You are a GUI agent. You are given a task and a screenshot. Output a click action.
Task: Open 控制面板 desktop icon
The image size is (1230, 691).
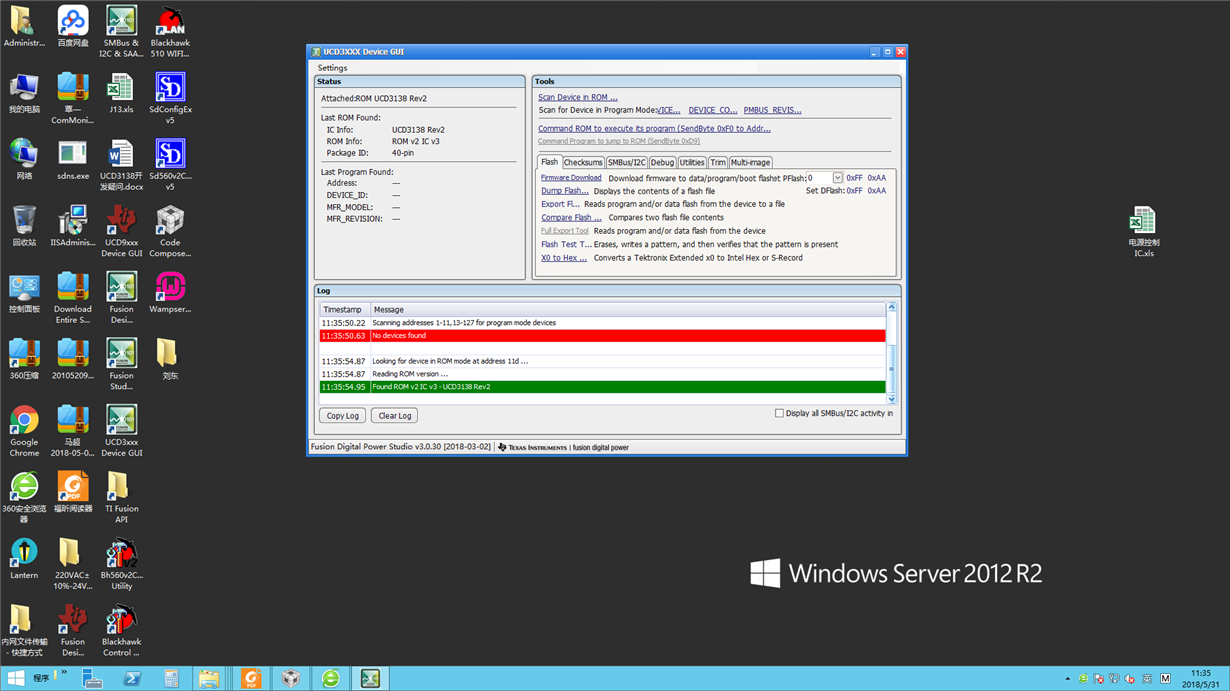[x=24, y=293]
